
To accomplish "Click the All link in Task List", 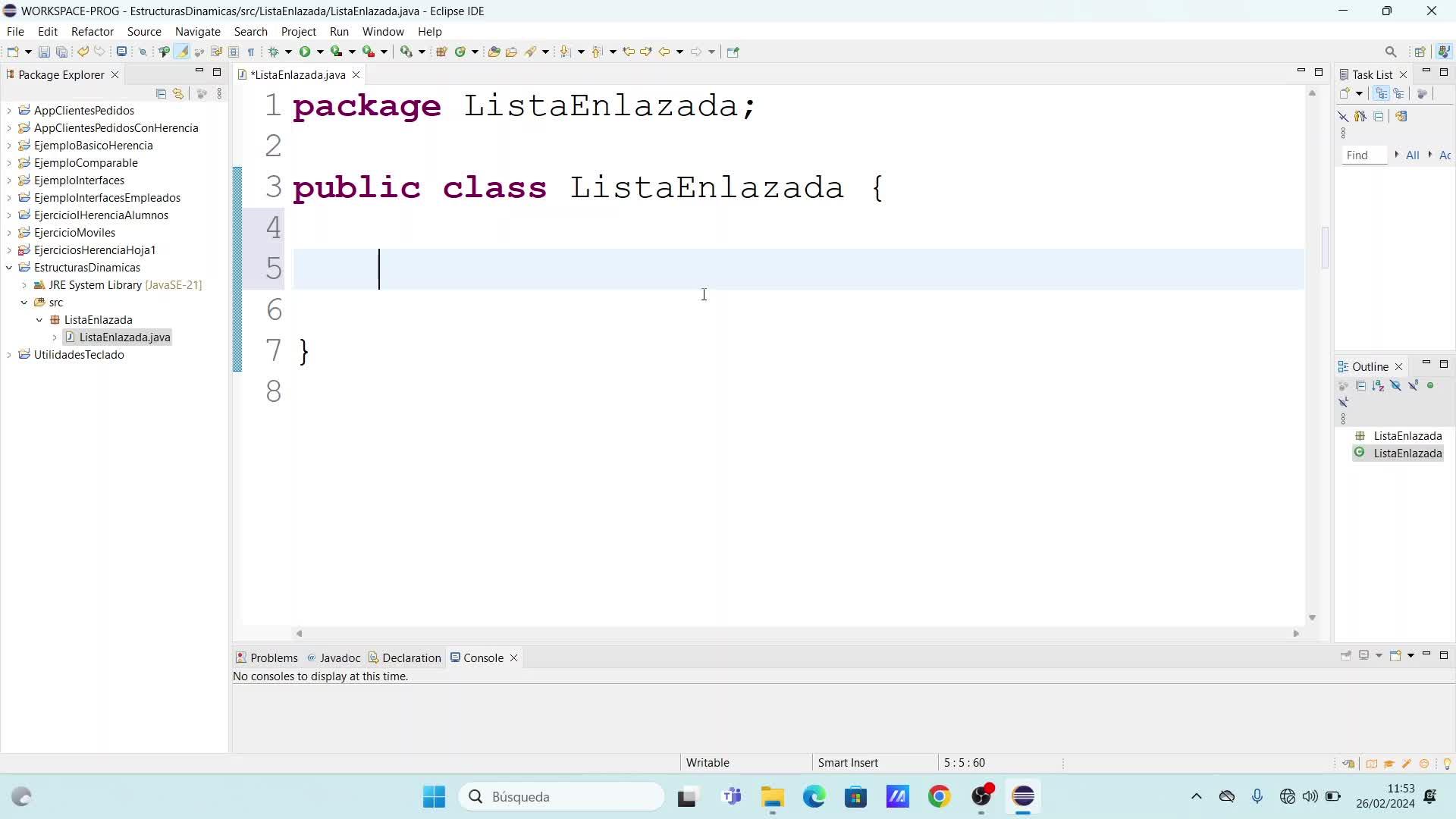I will pyautogui.click(x=1412, y=155).
